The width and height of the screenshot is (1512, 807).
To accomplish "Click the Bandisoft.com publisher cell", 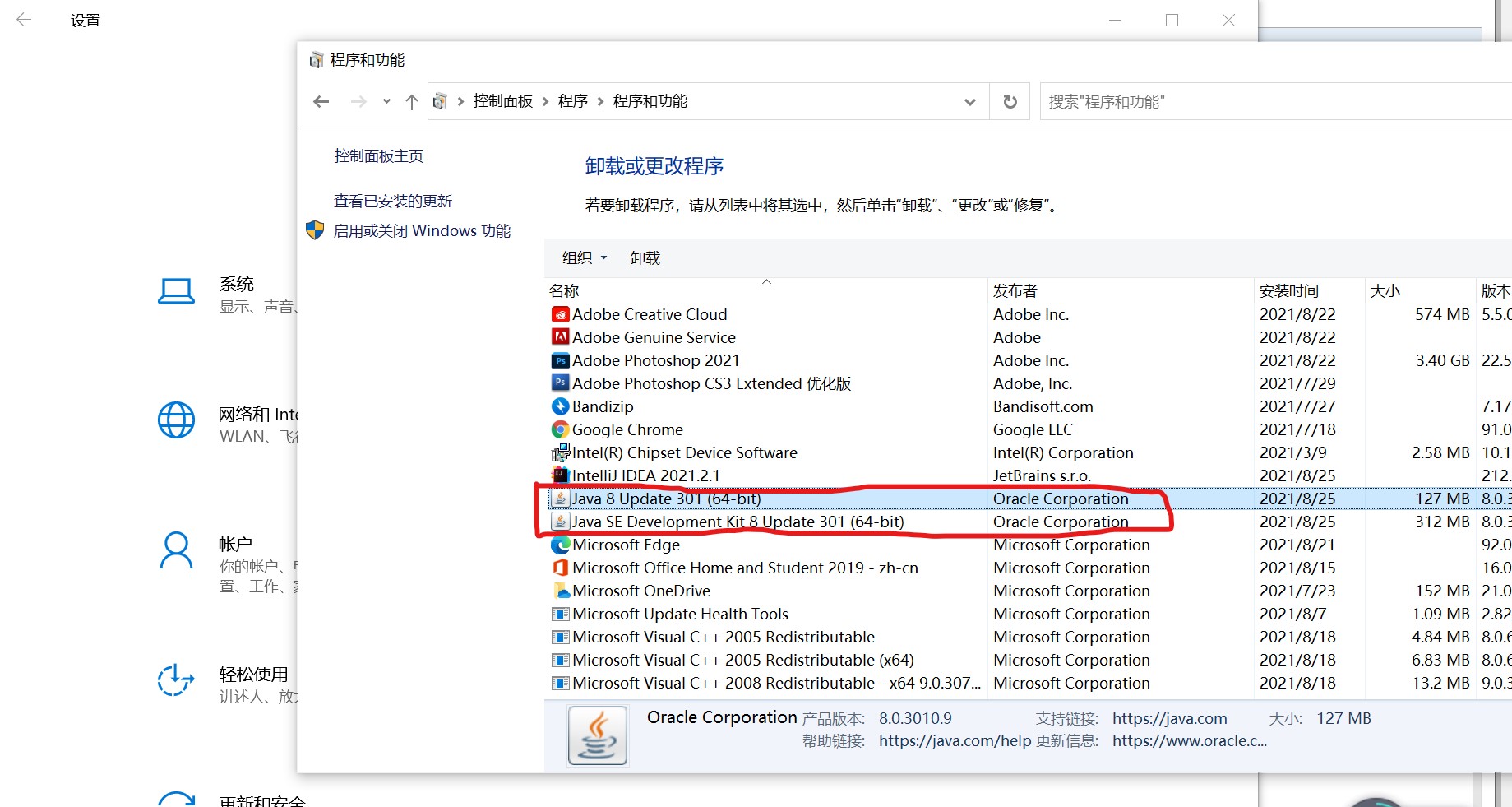I will click(1043, 406).
